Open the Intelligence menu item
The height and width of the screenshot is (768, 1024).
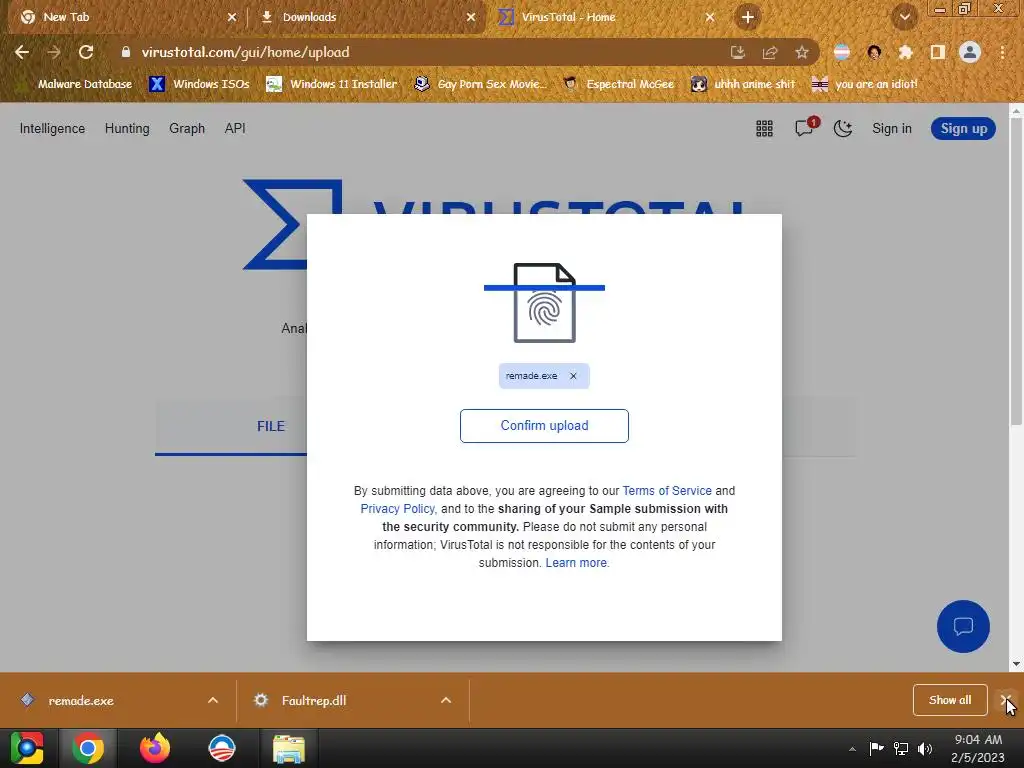coord(52,129)
